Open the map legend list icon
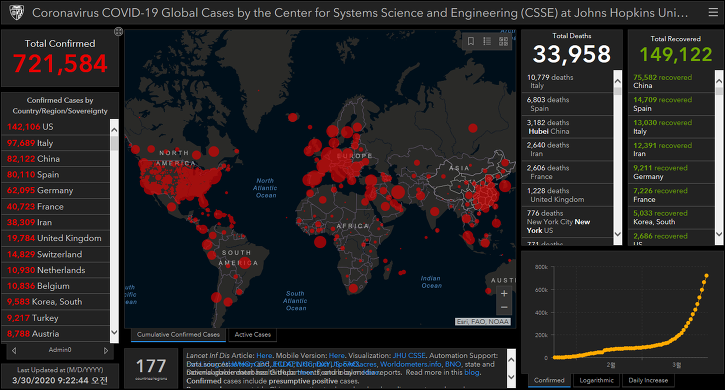Image resolution: width=725 pixels, height=390 pixels. pyautogui.click(x=487, y=41)
